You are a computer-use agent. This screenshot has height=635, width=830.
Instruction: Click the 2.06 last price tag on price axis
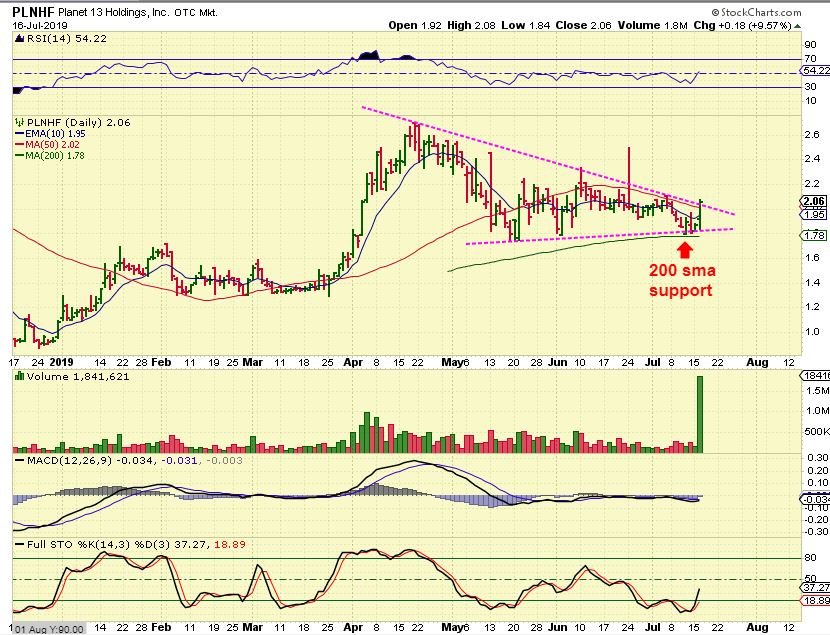coord(814,201)
